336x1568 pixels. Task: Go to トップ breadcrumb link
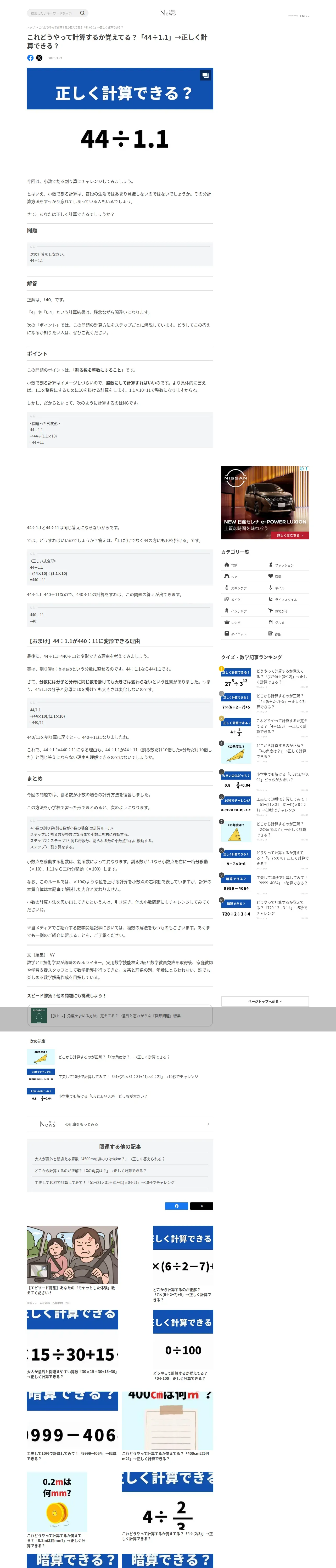point(31,27)
